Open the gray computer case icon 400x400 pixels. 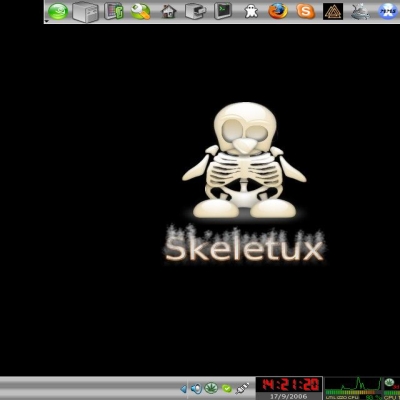(x=85, y=12)
